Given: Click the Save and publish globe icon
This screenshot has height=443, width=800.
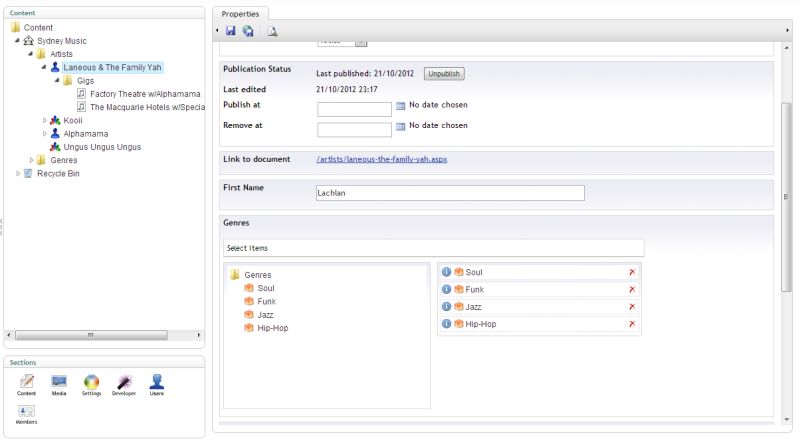Looking at the screenshot, I should pos(248,31).
